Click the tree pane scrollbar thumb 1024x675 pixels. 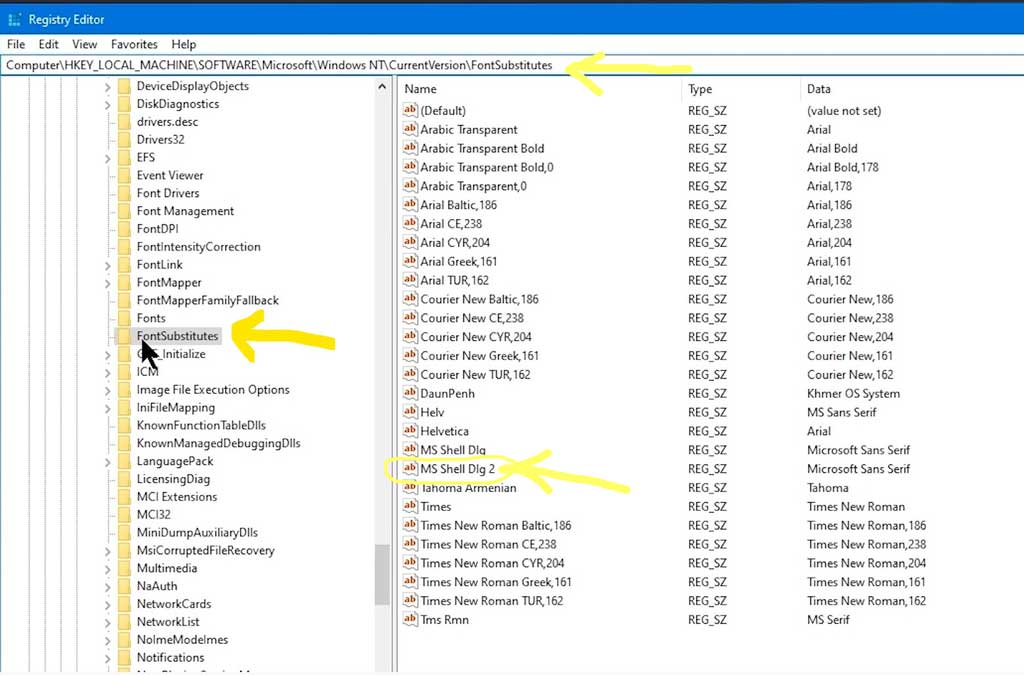382,574
